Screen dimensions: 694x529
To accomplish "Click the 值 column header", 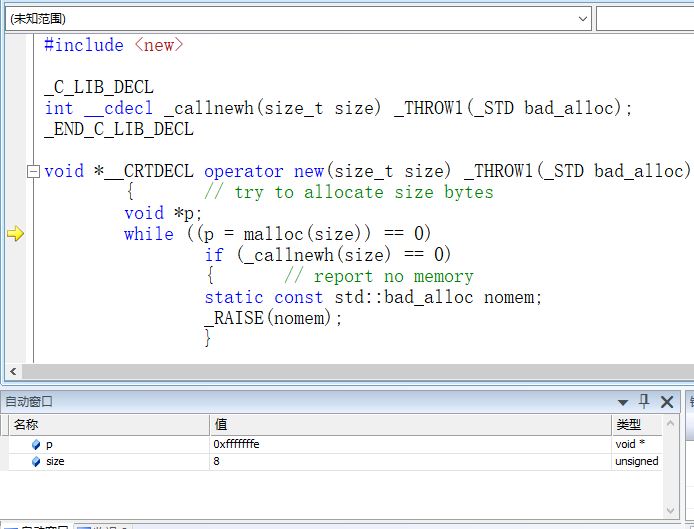I will click(411, 425).
